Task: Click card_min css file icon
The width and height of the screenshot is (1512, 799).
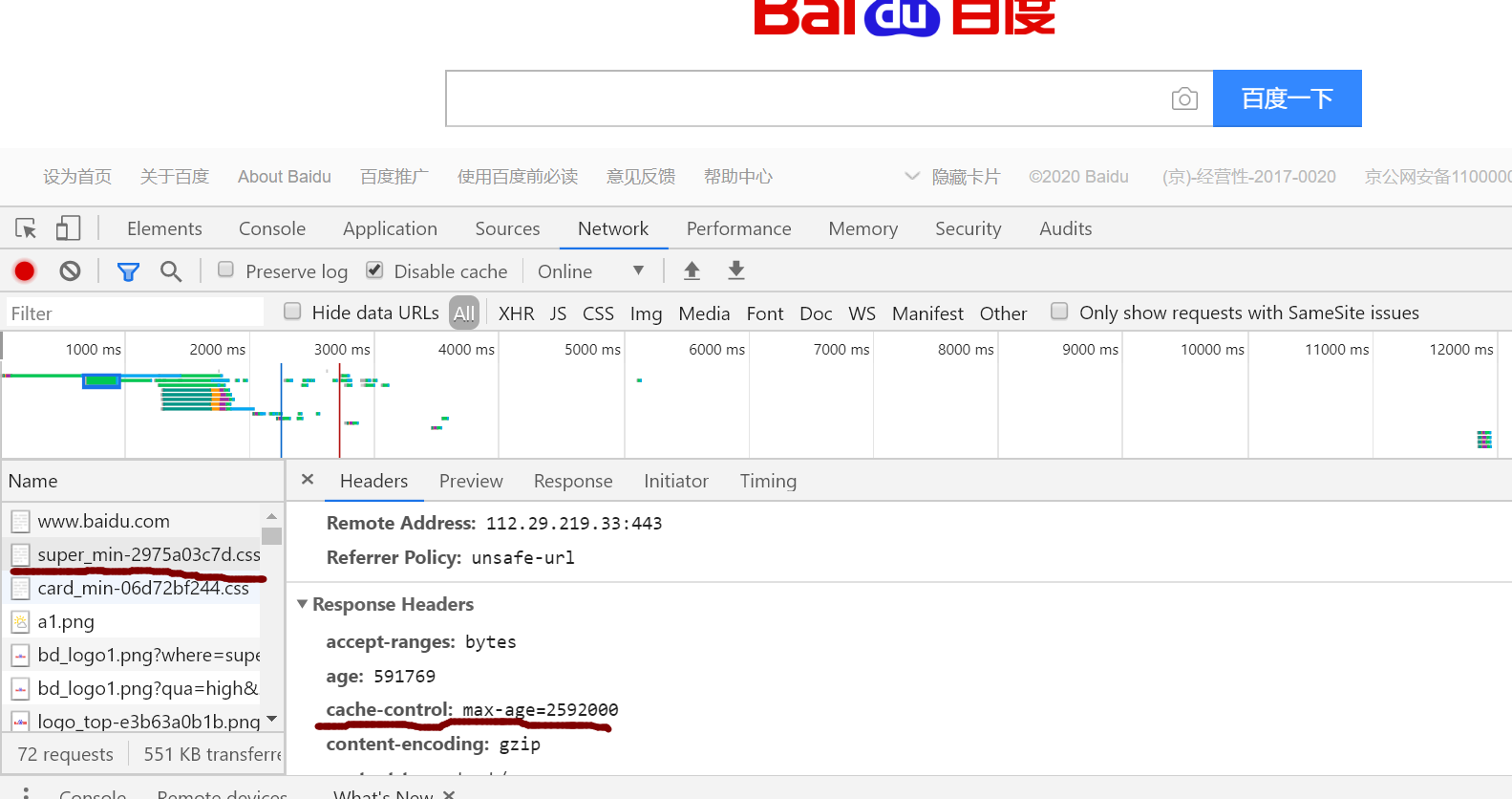Action: tap(20, 589)
